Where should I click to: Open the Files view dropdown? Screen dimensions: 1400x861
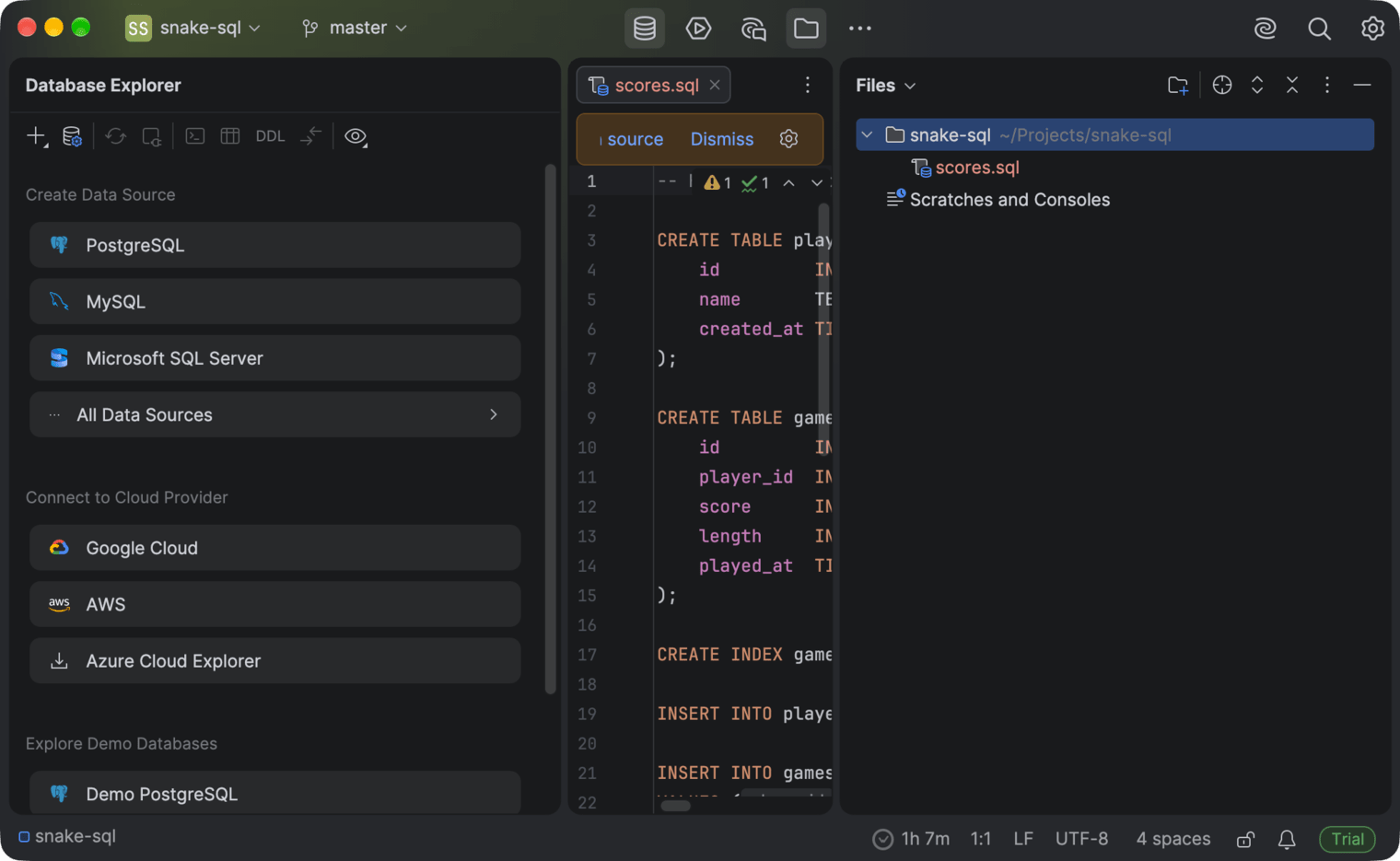coord(886,86)
